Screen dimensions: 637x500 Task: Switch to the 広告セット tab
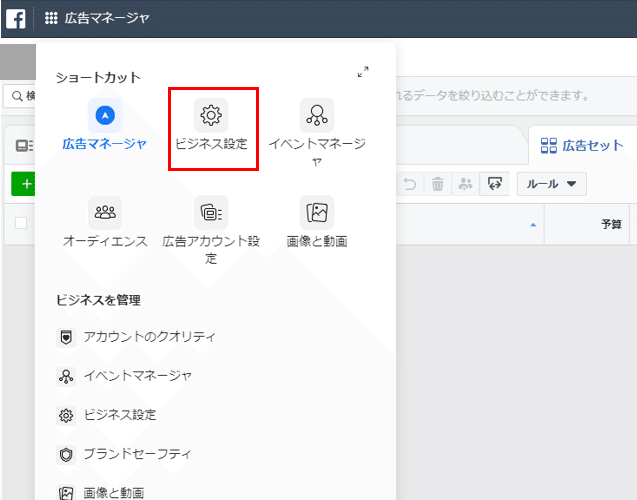(582, 145)
